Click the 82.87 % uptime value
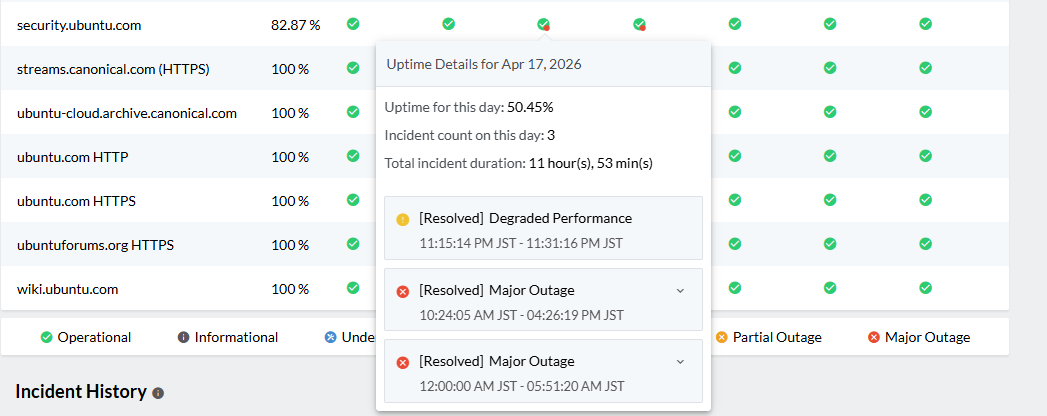1047x416 pixels. (296, 25)
